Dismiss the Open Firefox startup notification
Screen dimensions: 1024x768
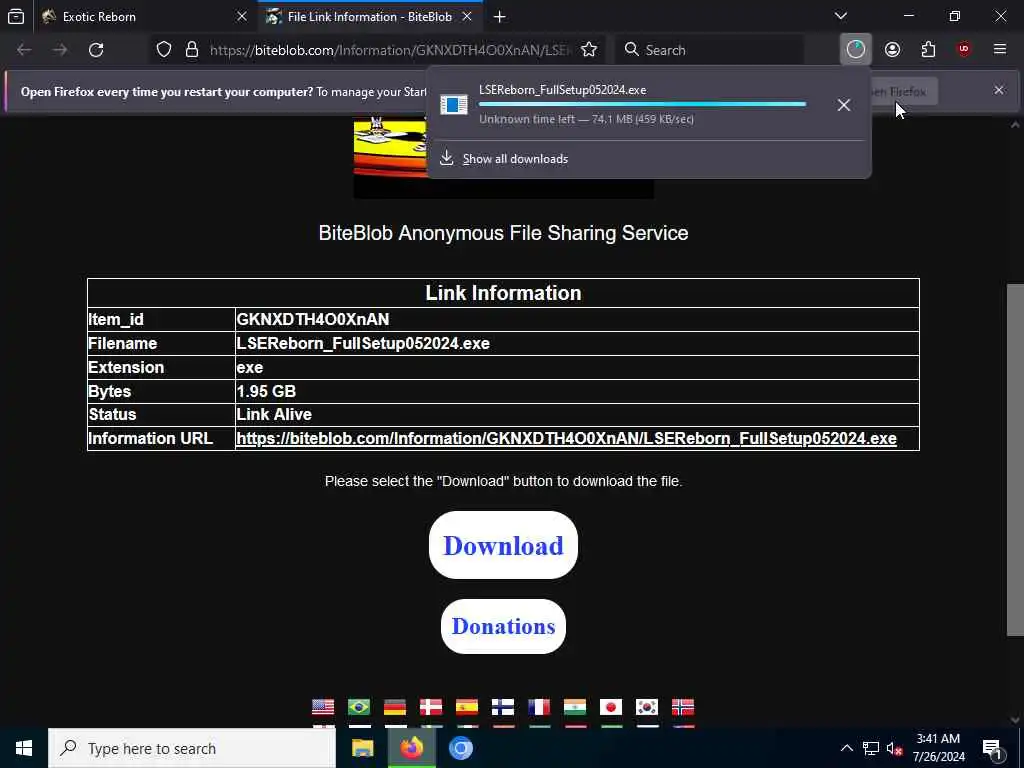999,90
